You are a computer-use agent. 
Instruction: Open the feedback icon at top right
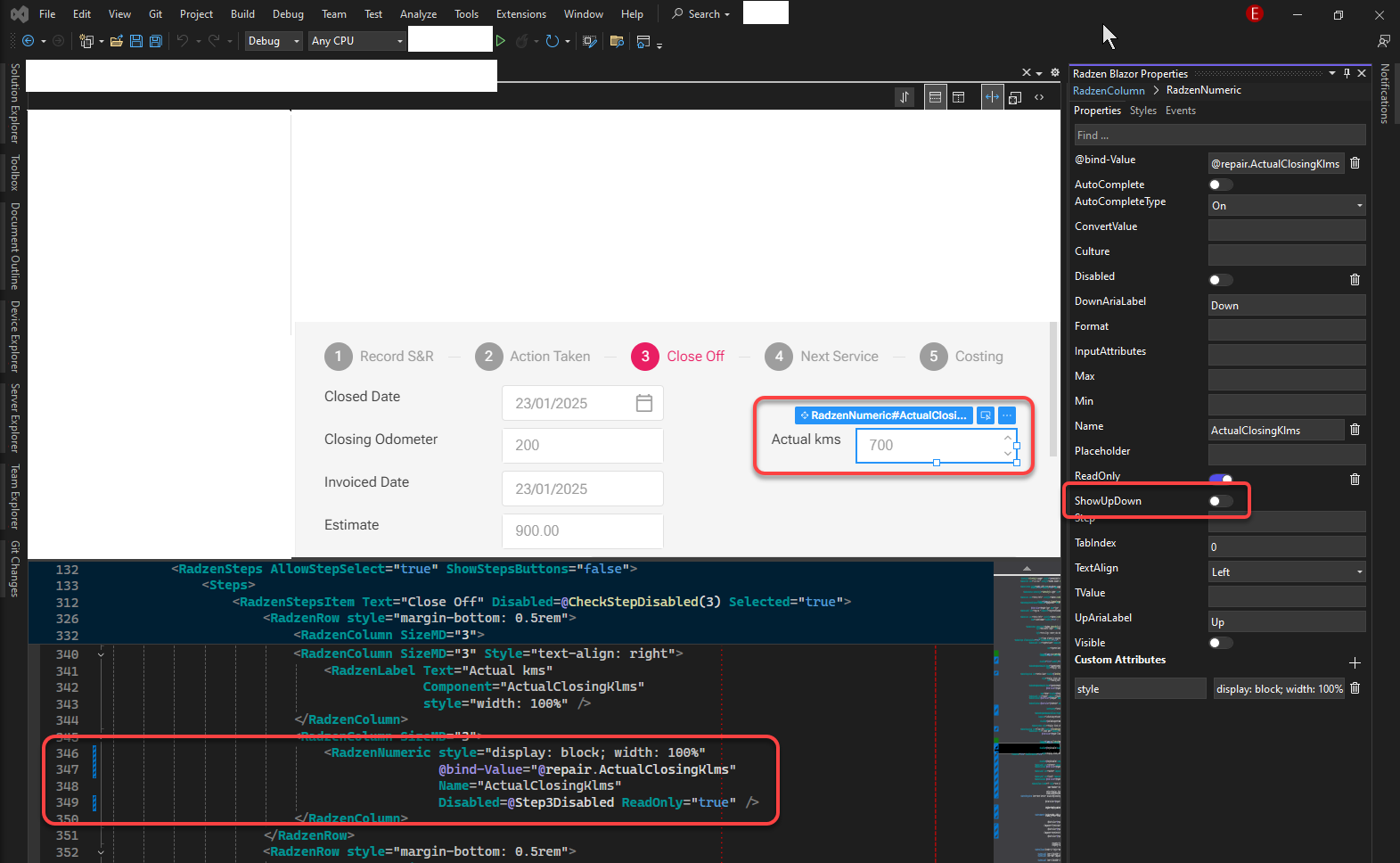1383,41
